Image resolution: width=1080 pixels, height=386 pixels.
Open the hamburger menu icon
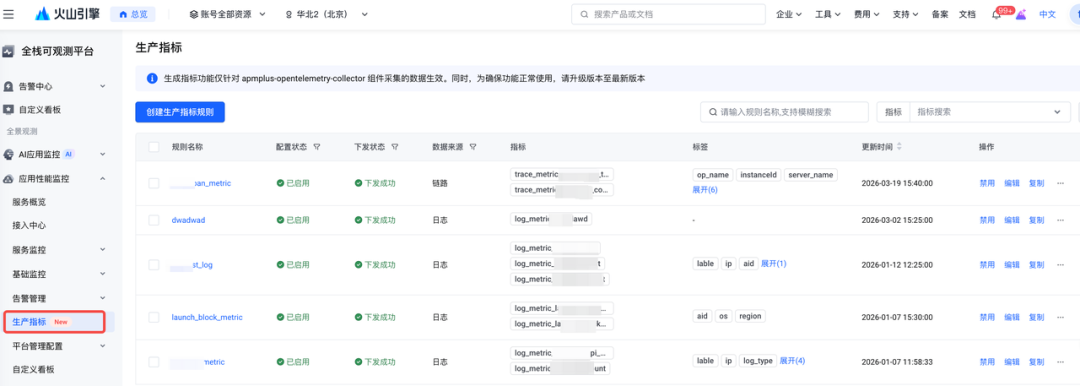(8, 14)
